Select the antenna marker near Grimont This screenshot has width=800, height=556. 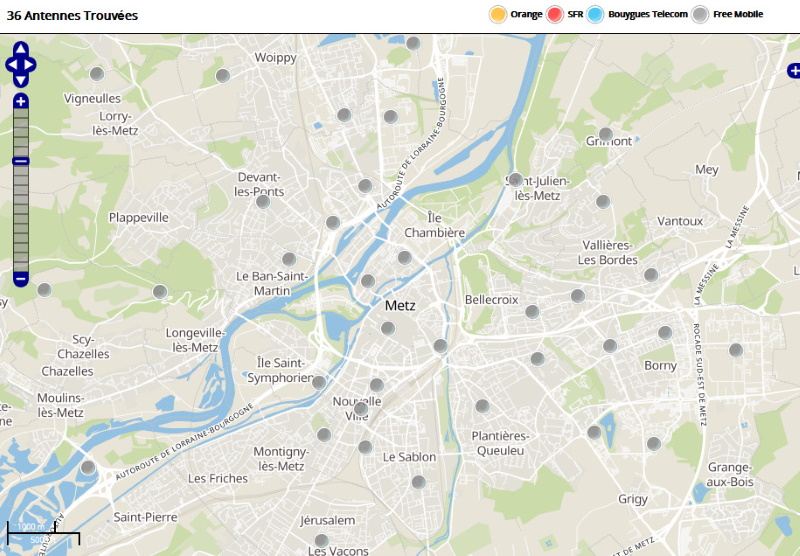tap(605, 134)
